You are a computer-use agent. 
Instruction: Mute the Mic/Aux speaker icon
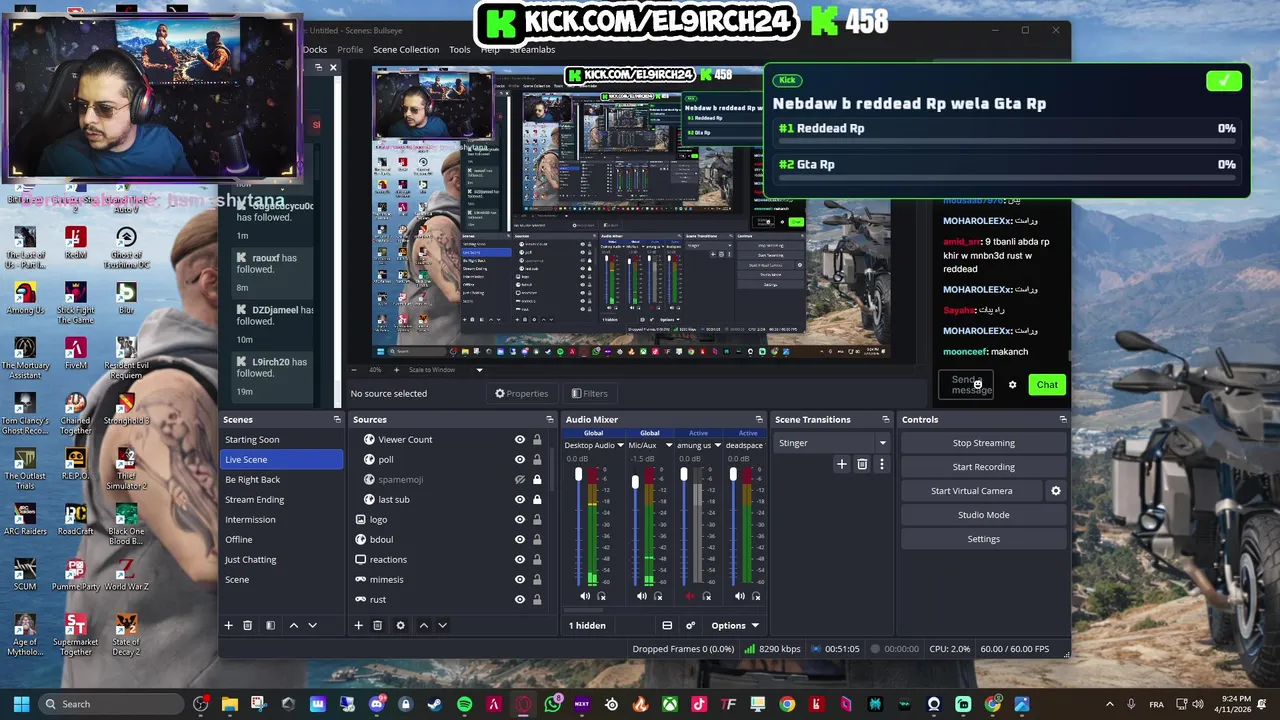642,596
